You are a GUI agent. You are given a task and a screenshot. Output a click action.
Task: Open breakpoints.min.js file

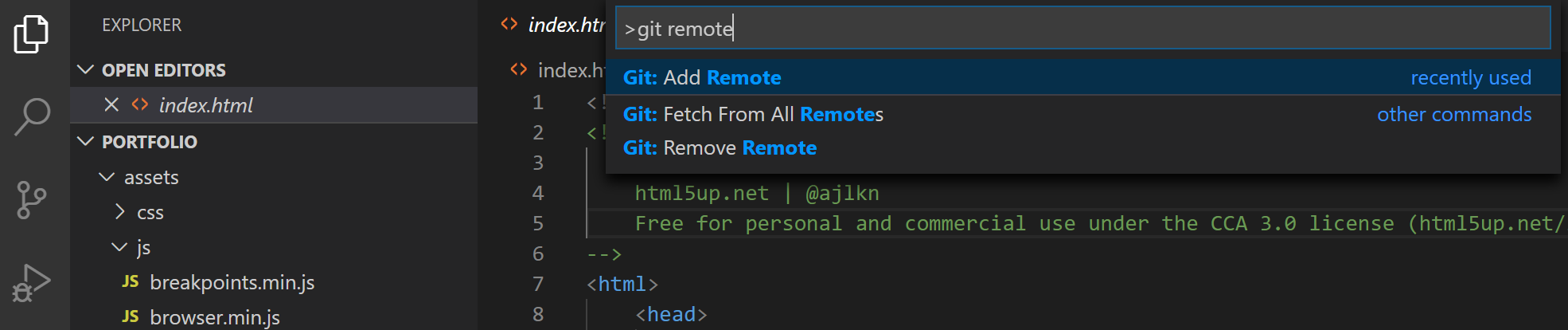[x=232, y=282]
